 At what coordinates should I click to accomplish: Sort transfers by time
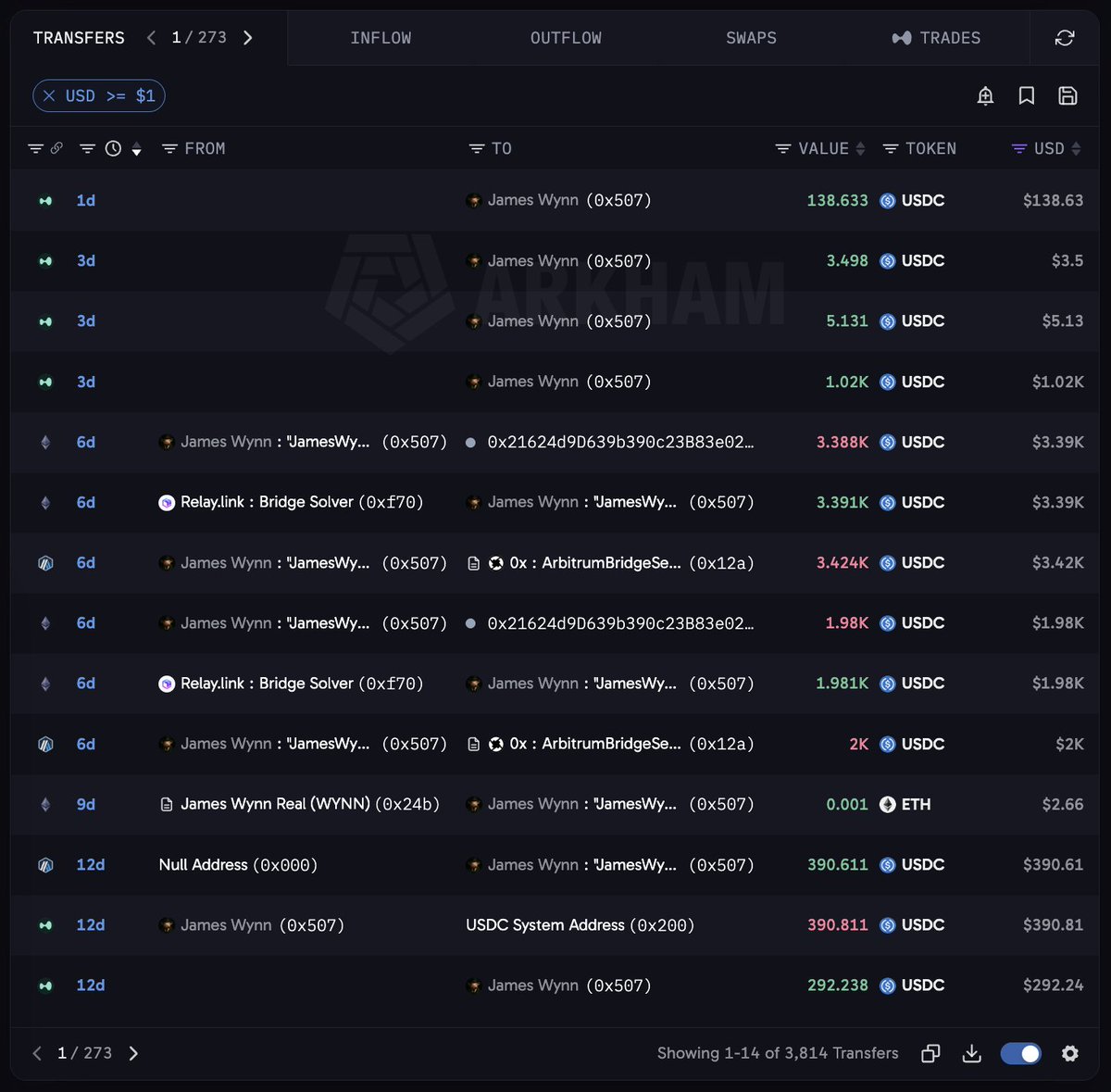tap(136, 149)
